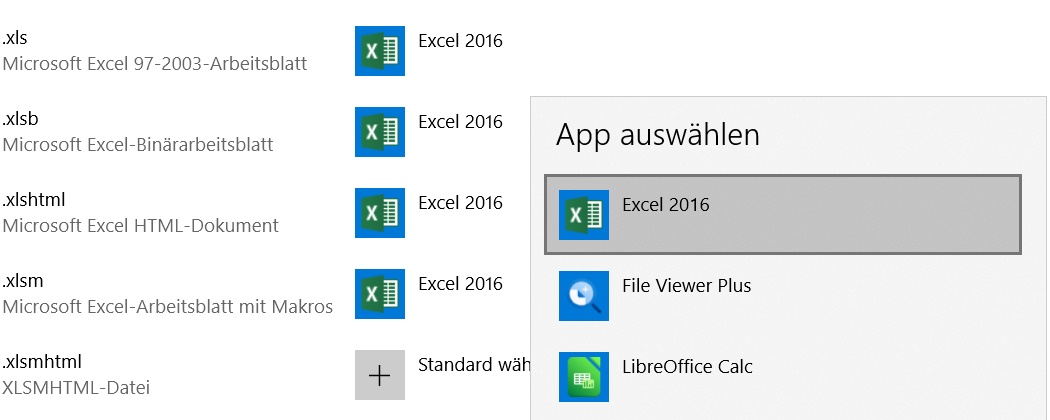Click the Excel icon for .xls
1050x420 pixels.
[x=380, y=51]
